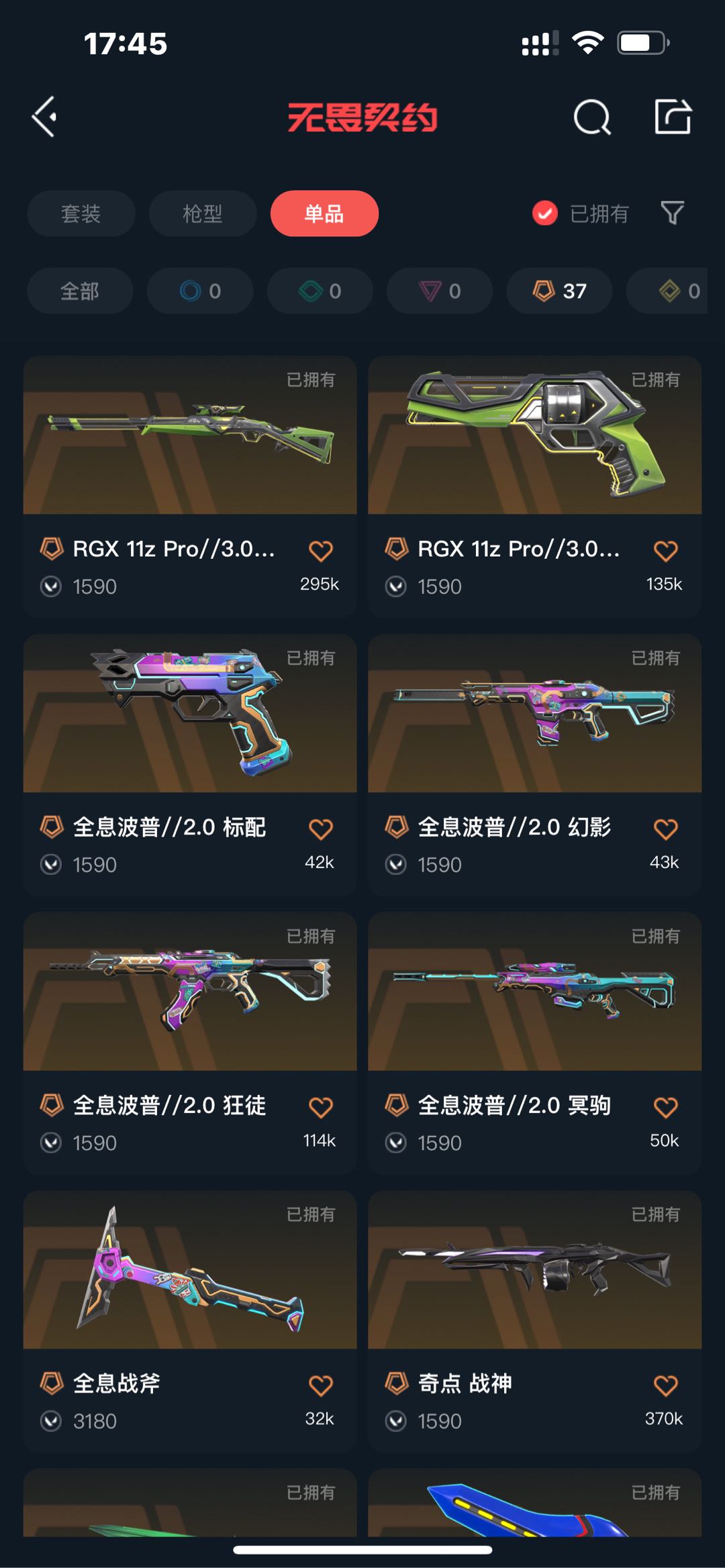725x1568 pixels.
Task: Filter by green diamond tier icon
Action: pyautogui.click(x=320, y=291)
